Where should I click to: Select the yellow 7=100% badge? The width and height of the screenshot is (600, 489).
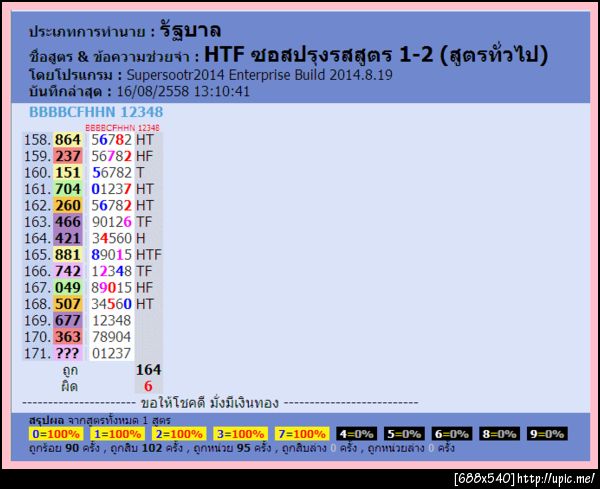[302, 434]
